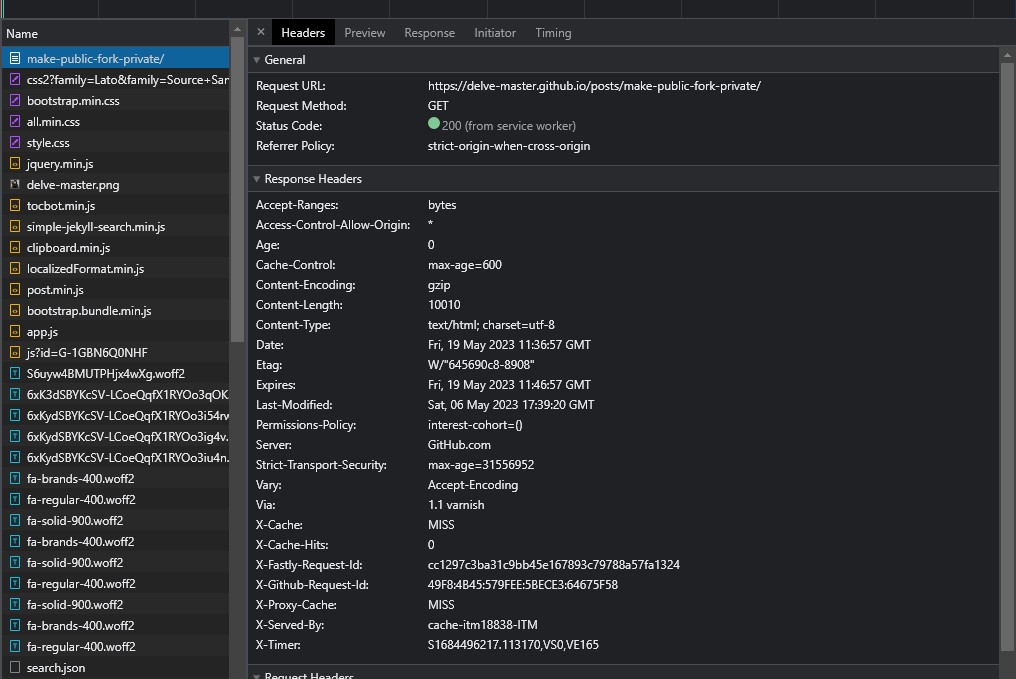1016x679 pixels.
Task: Select the script icon next to clipboard.min.js
Action: (x=15, y=247)
